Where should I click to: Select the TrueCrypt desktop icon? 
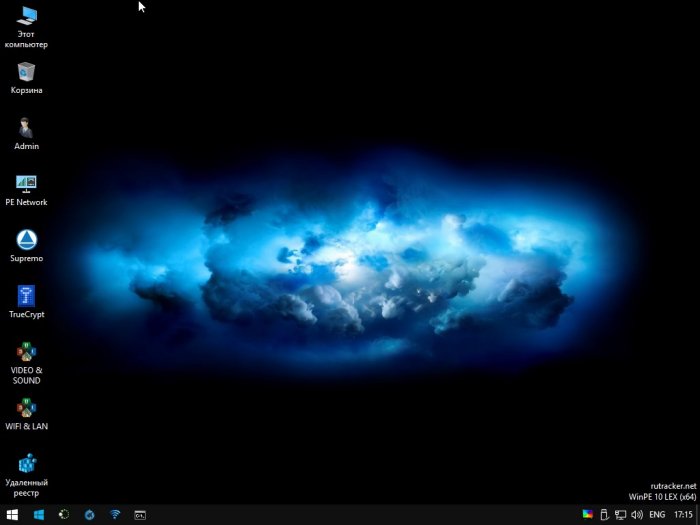26,296
